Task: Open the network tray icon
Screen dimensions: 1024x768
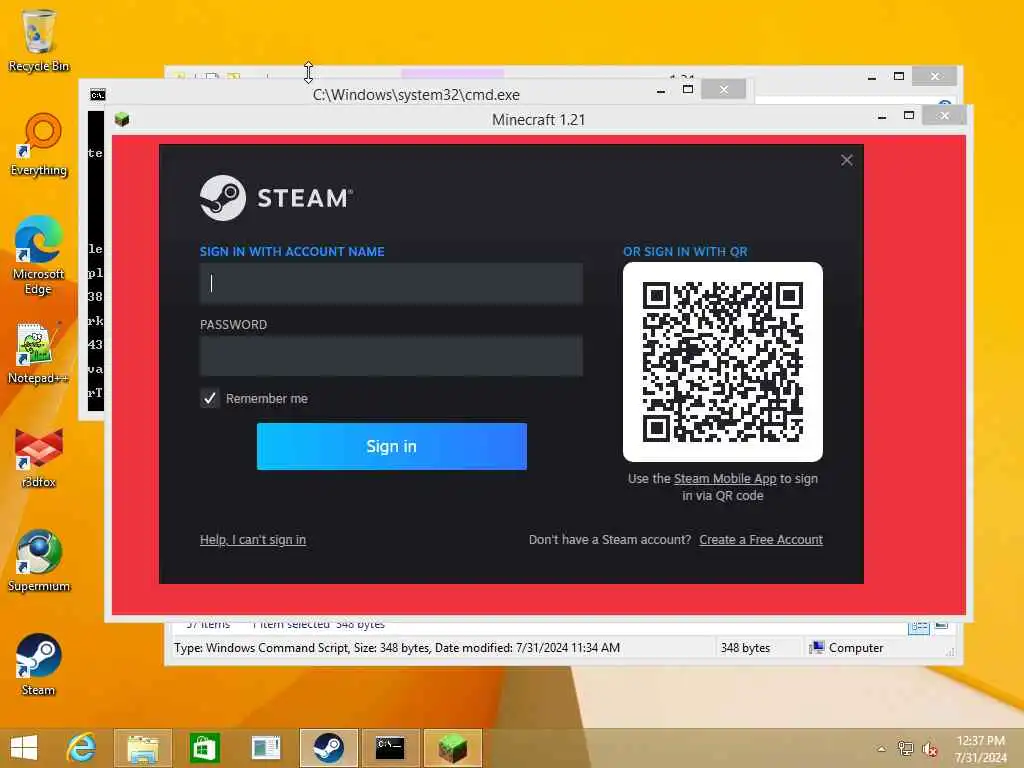Action: coord(905,748)
